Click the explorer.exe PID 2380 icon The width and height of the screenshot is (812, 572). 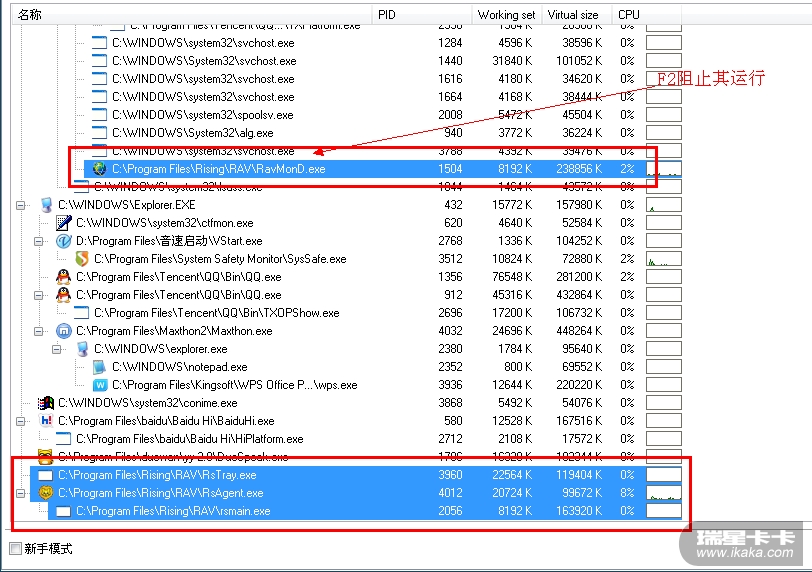tap(82, 349)
